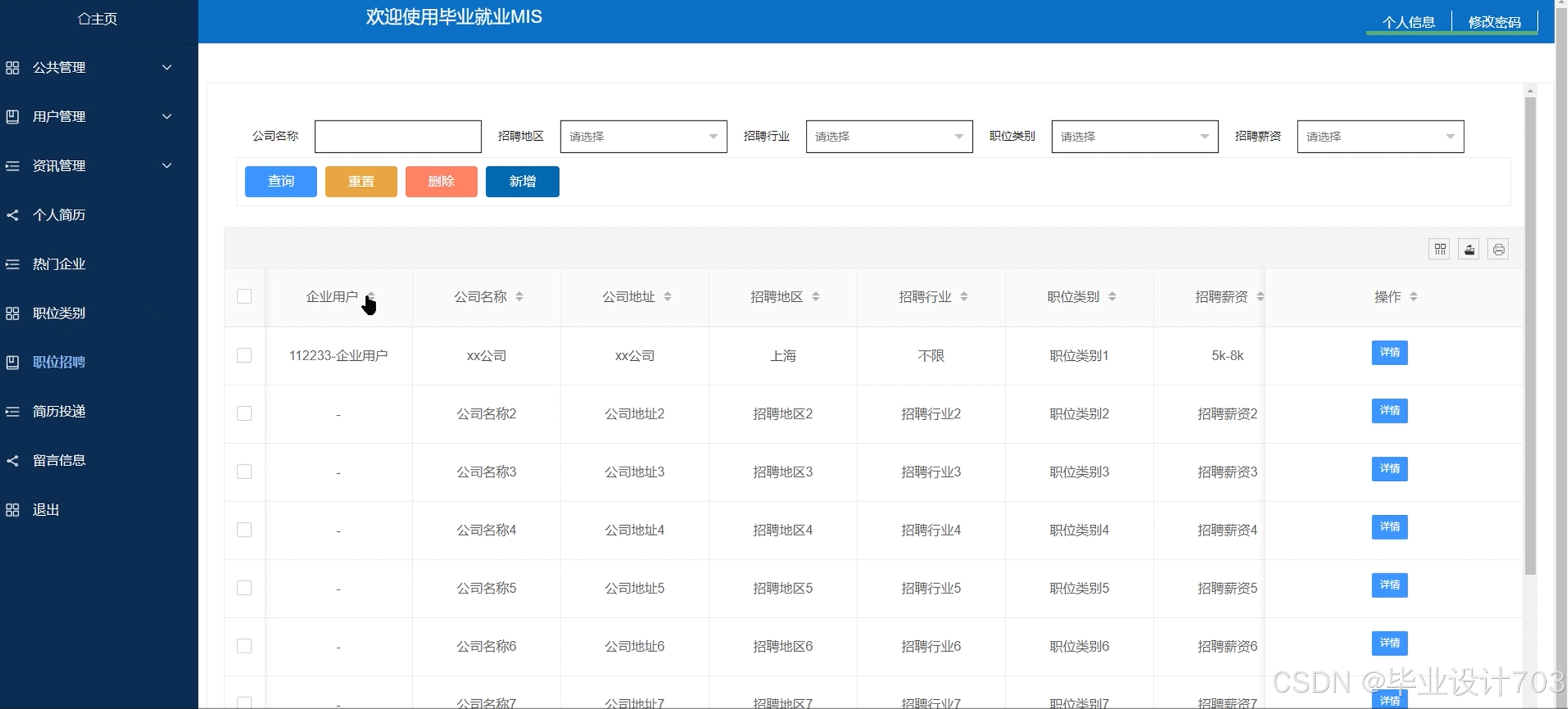The image size is (1568, 709).
Task: Click the 留言信息 icon in sidebar
Action: [12, 461]
